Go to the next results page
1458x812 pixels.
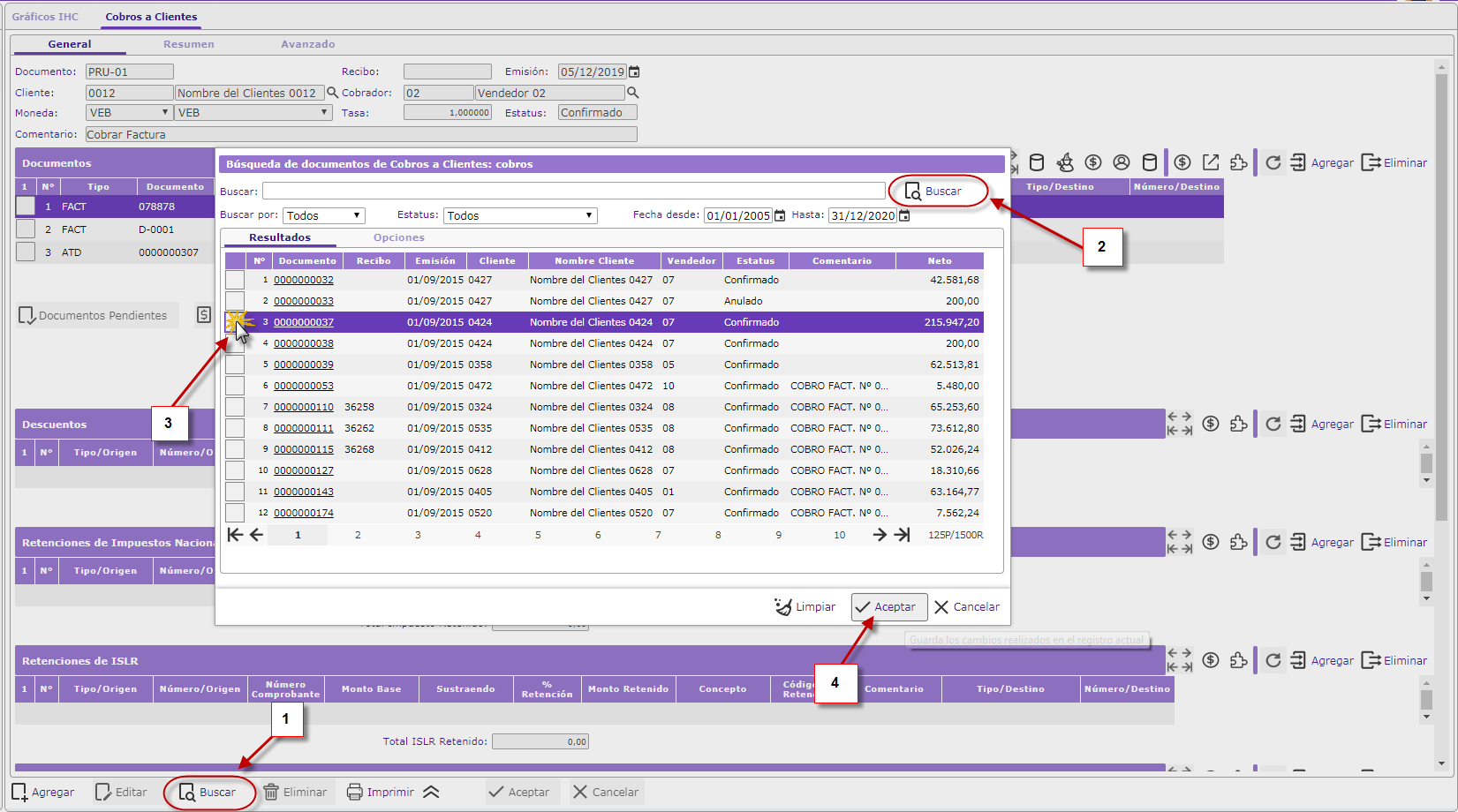880,535
